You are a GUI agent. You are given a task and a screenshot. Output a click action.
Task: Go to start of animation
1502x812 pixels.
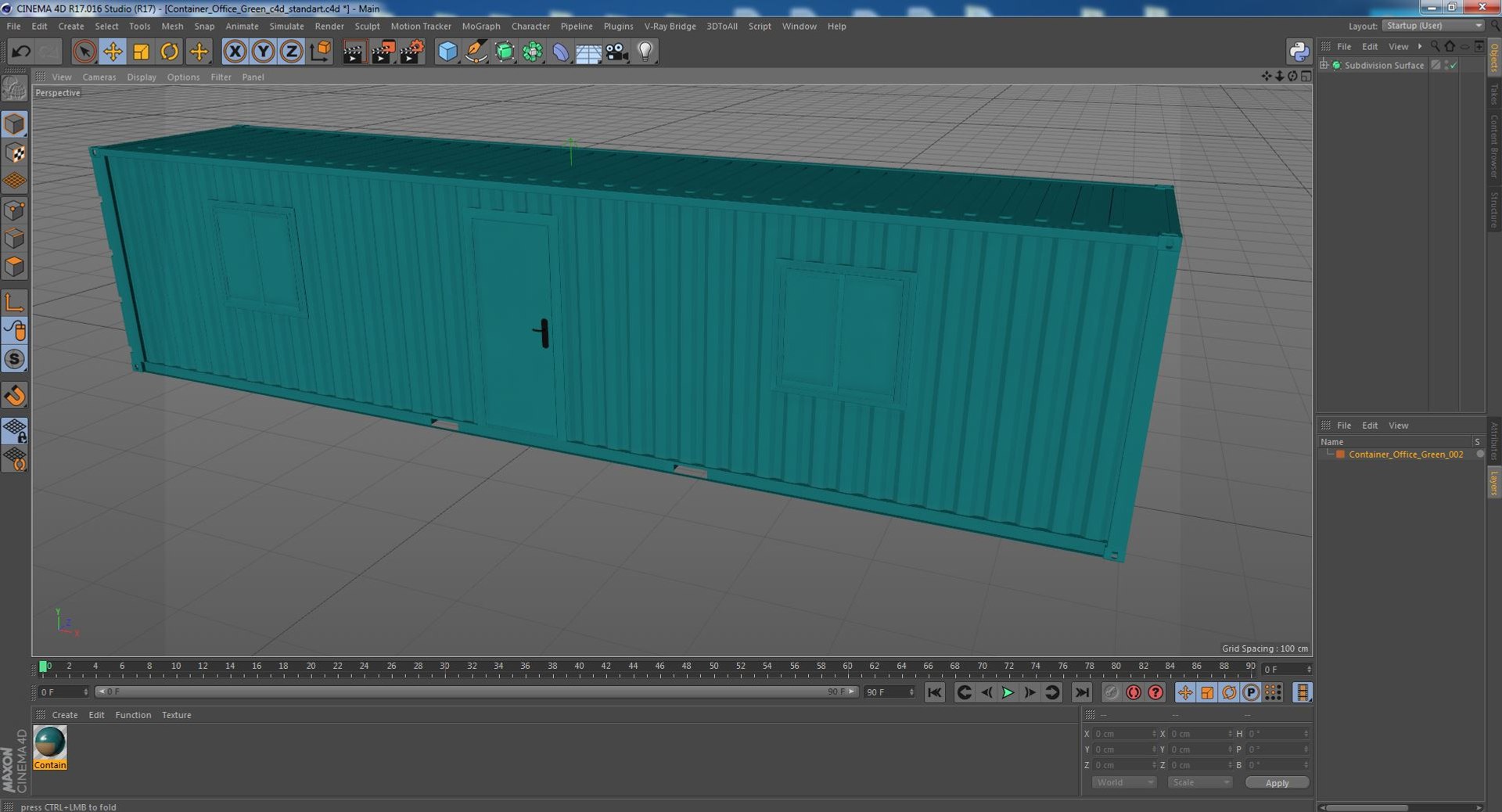click(x=934, y=692)
